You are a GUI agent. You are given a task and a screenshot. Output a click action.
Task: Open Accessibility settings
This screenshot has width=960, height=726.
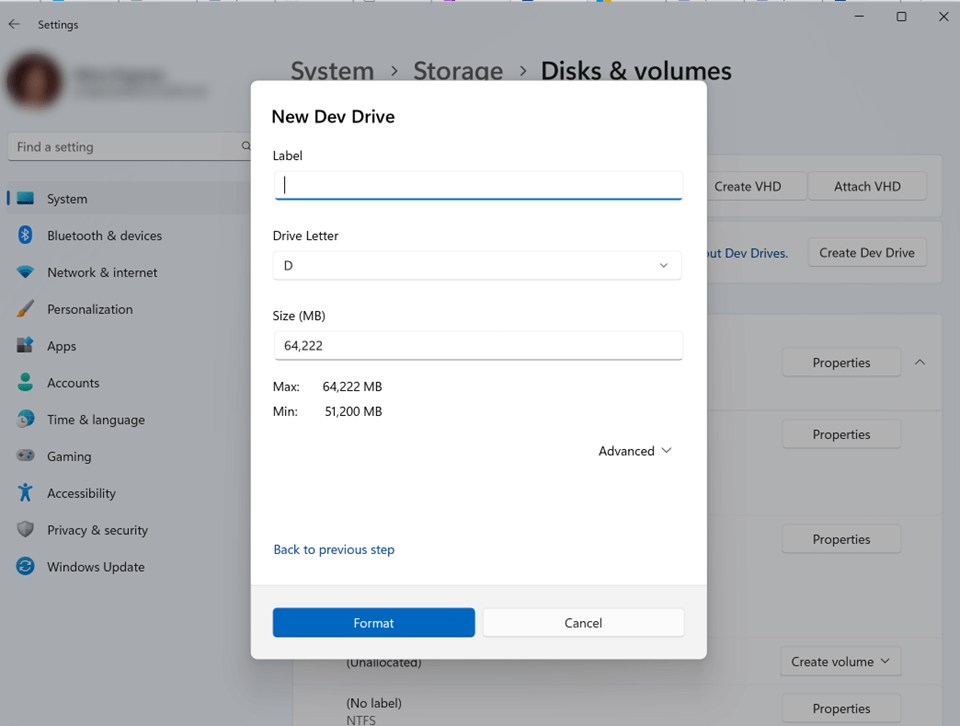85,493
